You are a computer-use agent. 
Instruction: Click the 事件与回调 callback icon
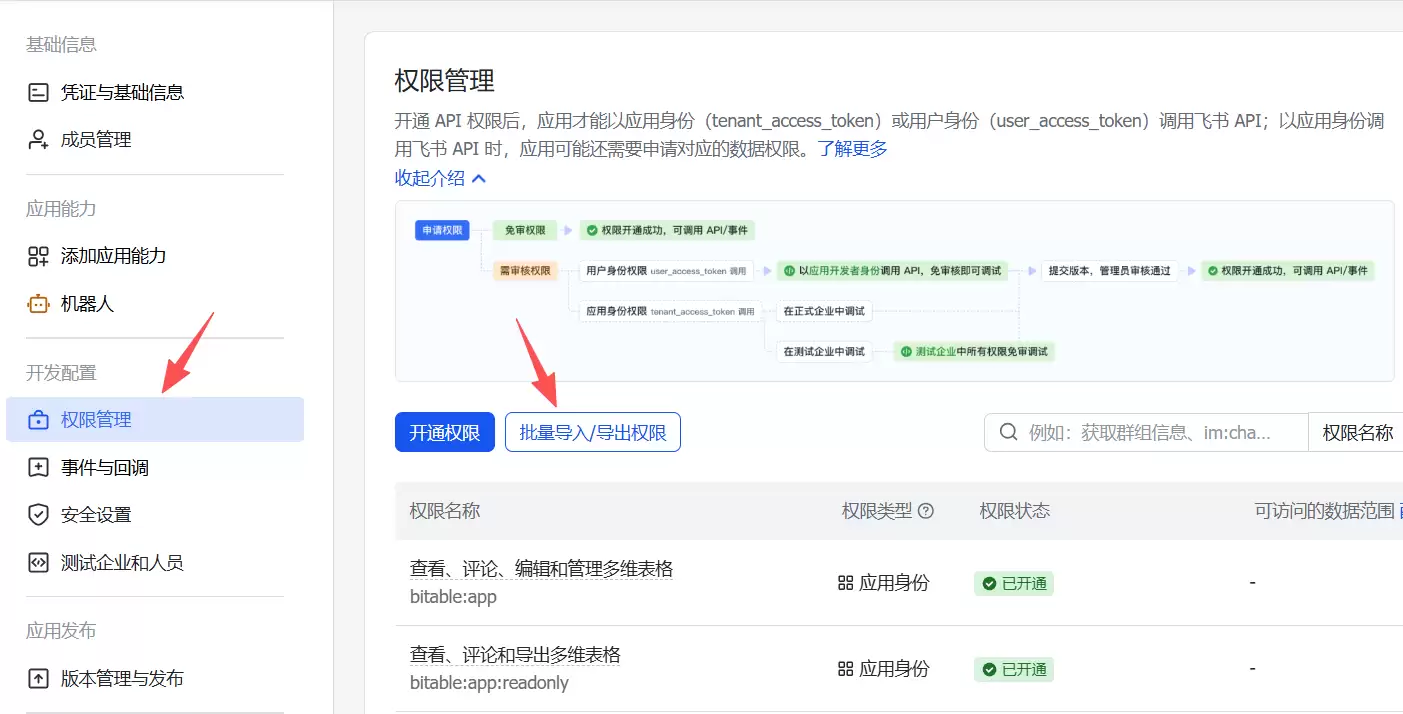pos(38,466)
